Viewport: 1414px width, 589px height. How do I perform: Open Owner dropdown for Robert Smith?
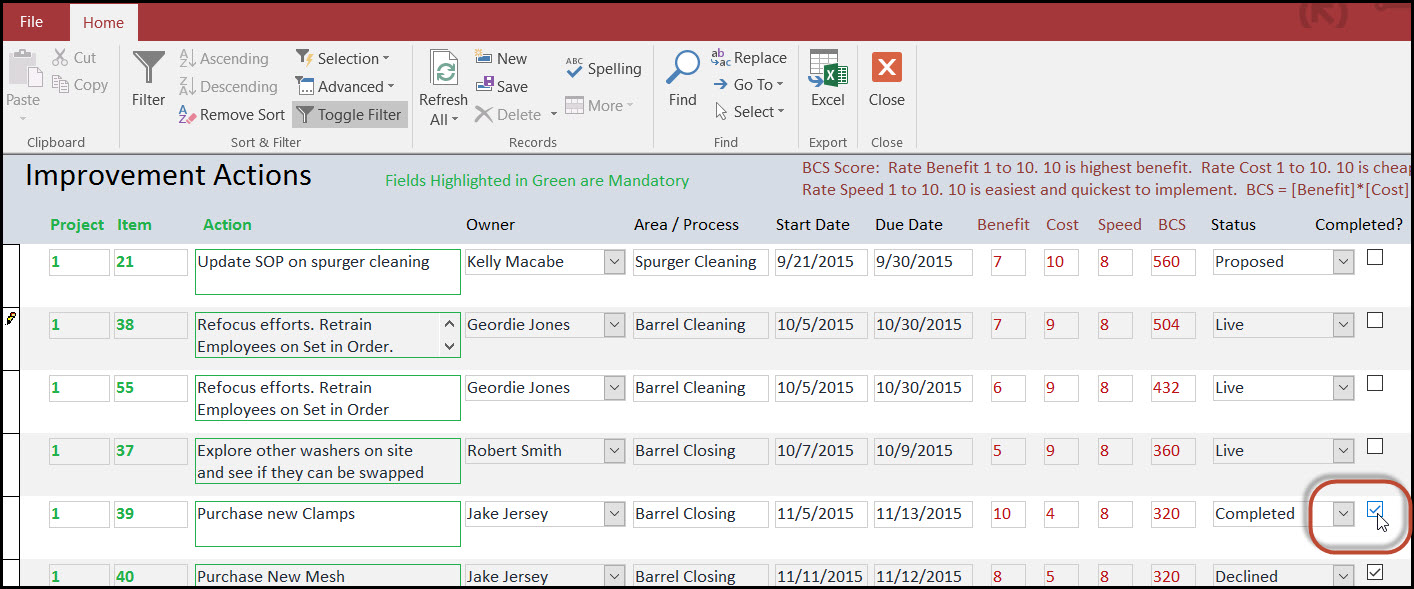coord(614,451)
